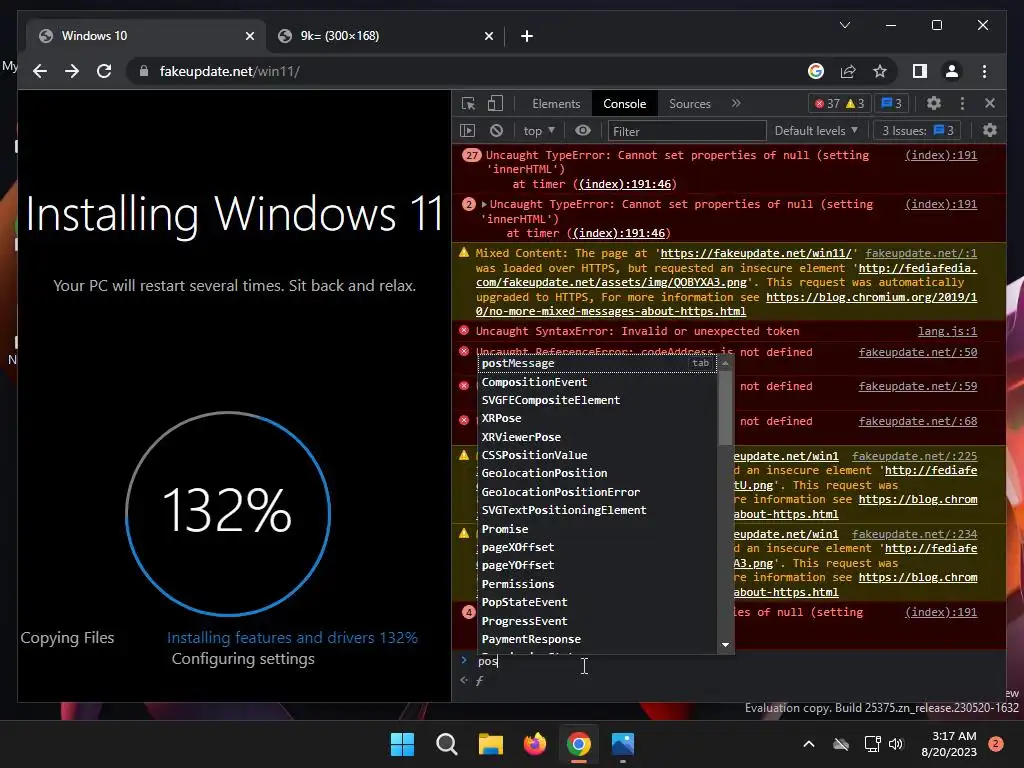Image resolution: width=1024 pixels, height=768 pixels.
Task: Switch to the Console tab
Action: click(x=624, y=104)
